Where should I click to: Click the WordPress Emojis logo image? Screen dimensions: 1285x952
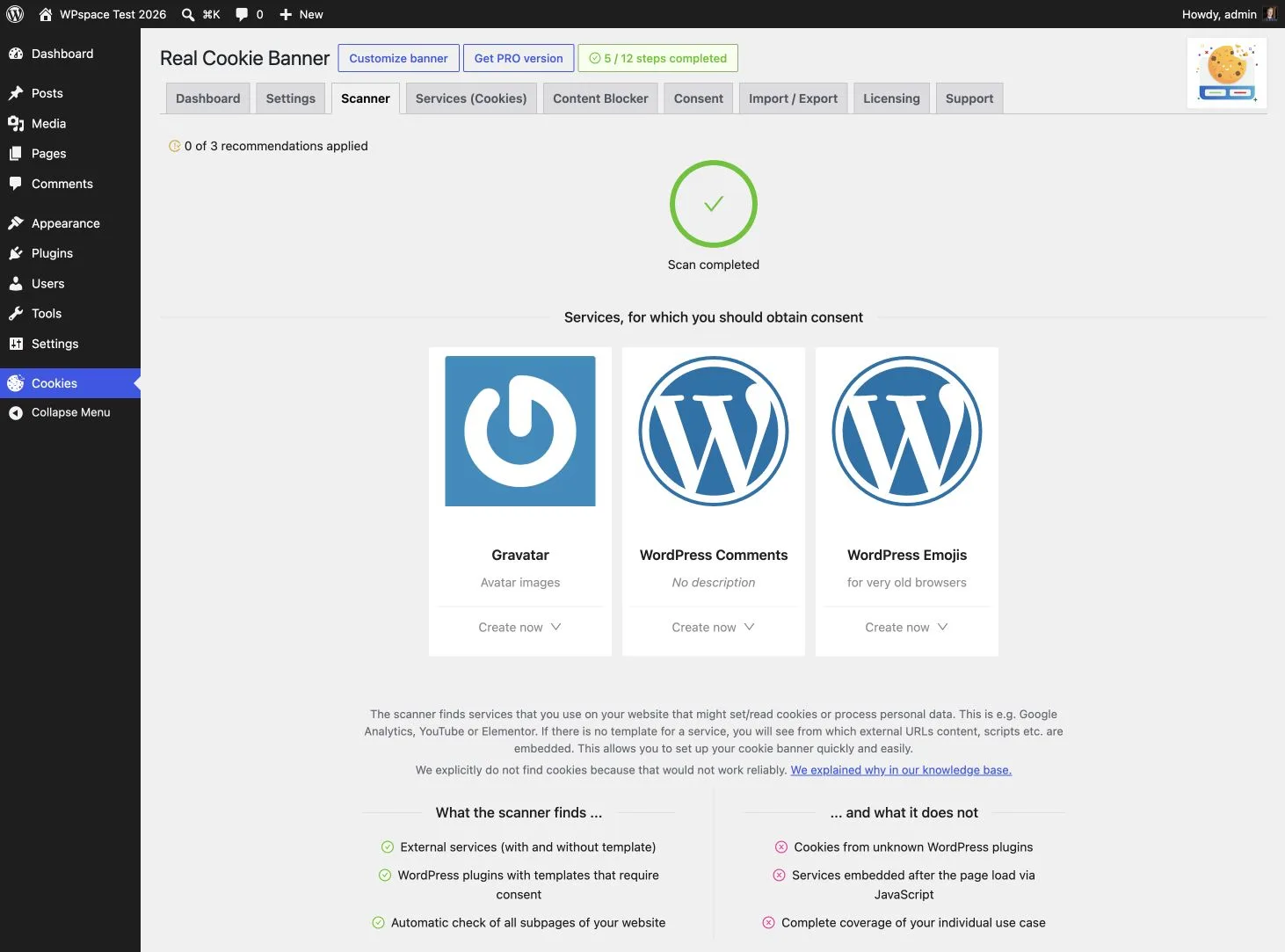click(x=907, y=431)
